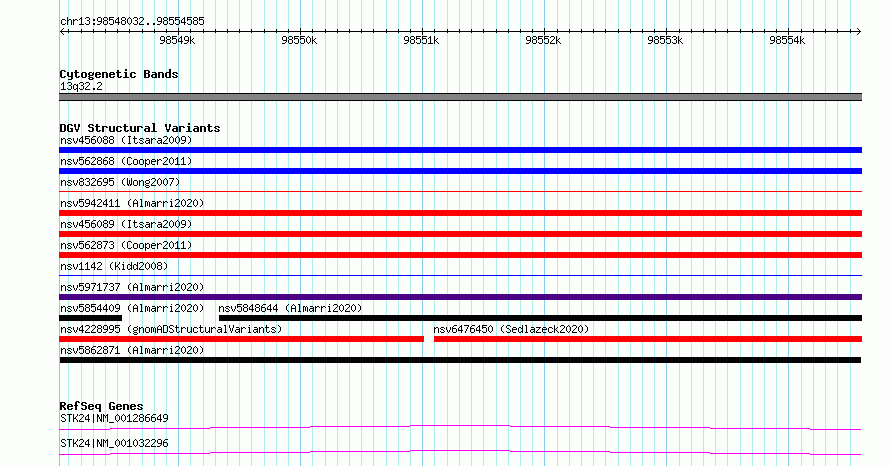
Task: Click the black bar under nsv5848644 (Almarri2020)
Action: [x=540, y=318]
